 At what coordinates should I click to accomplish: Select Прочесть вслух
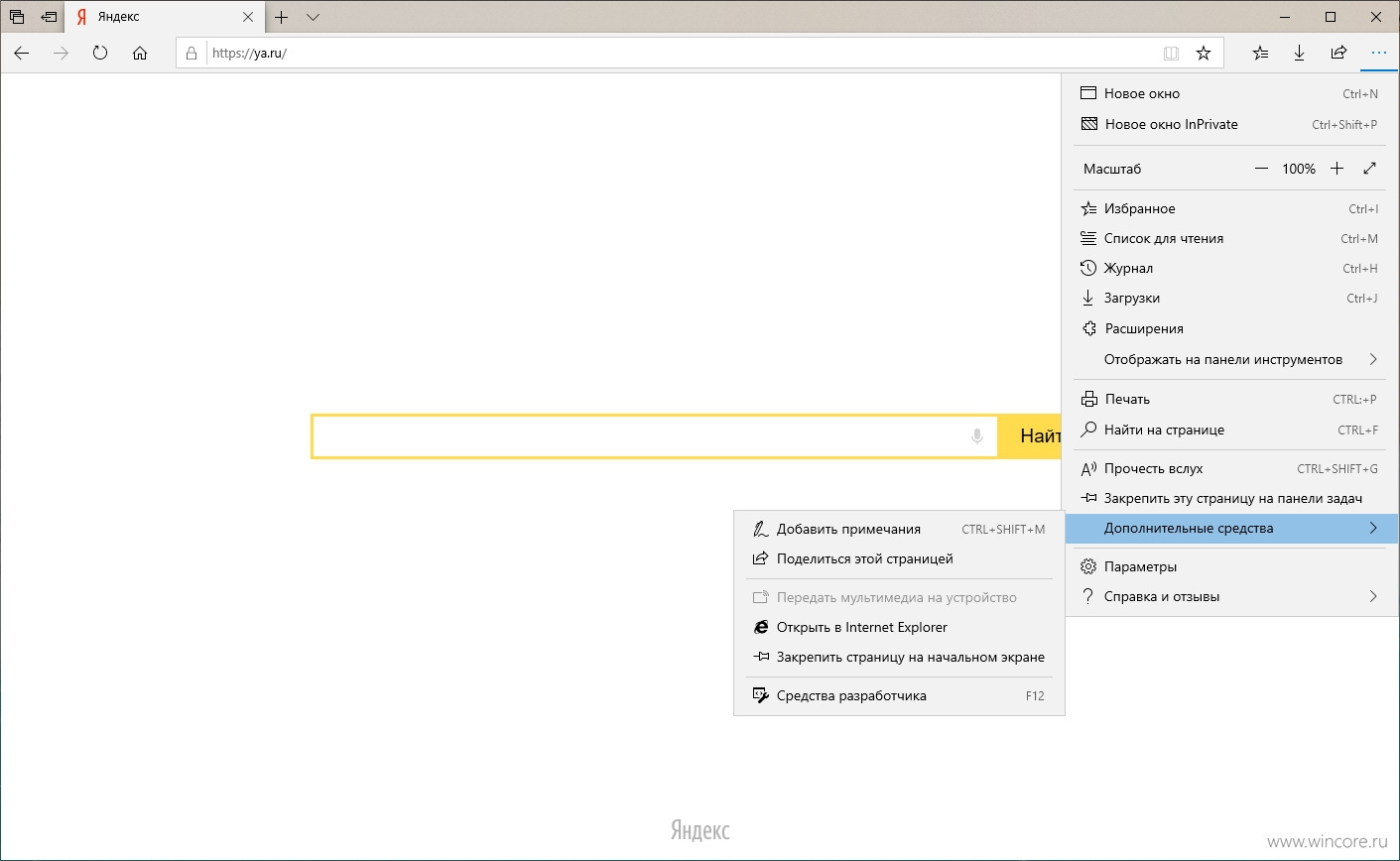(x=1231, y=468)
